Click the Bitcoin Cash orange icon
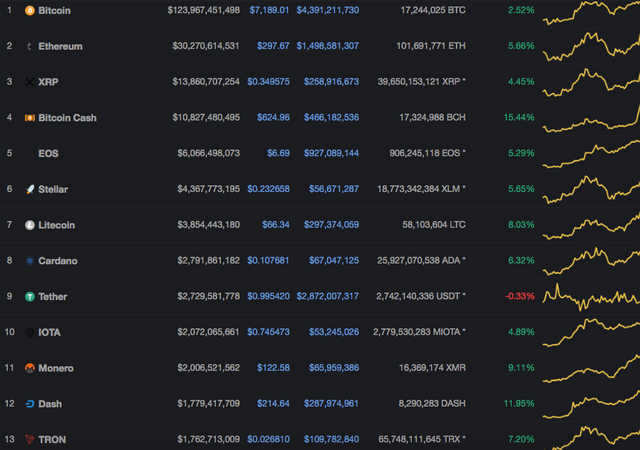Image resolution: width=640 pixels, height=450 pixels. click(x=30, y=118)
